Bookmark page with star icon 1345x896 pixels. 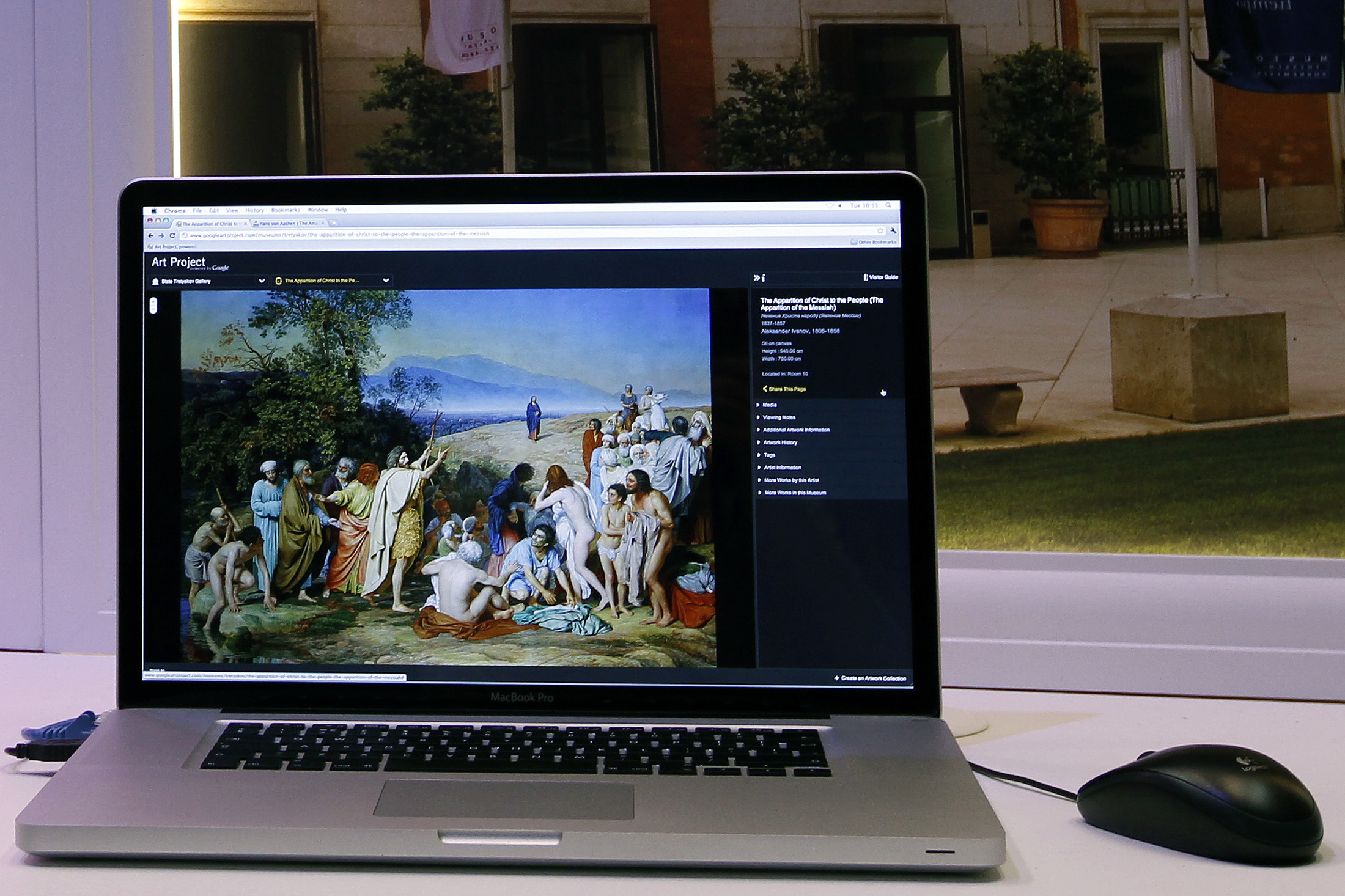pos(880,231)
